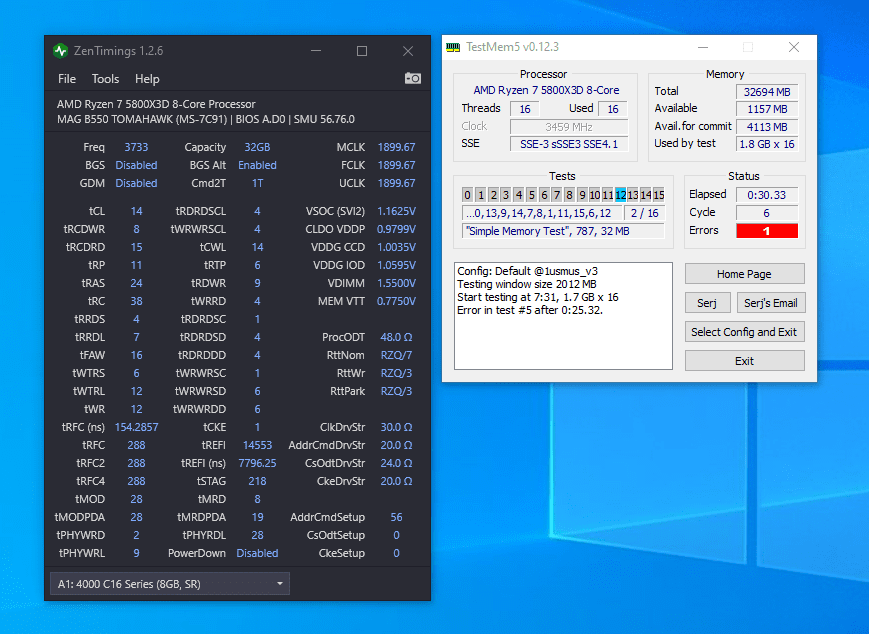Click the ZenTimings app logo icon
The image size is (869, 634).
click(60, 51)
